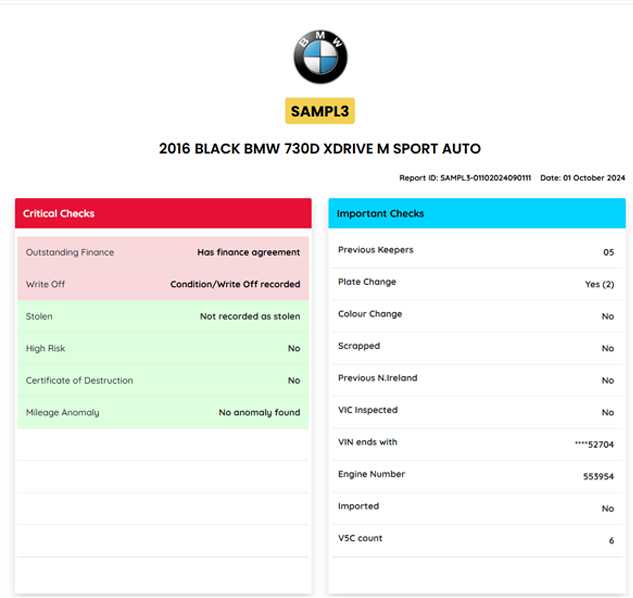Select the Outstanding Finance row
633x598 pixels.
[163, 253]
